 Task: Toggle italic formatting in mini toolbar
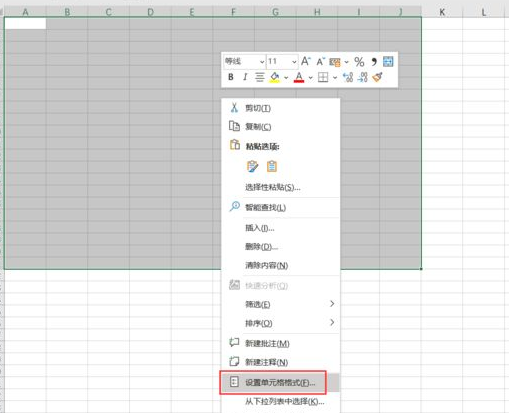pos(245,77)
